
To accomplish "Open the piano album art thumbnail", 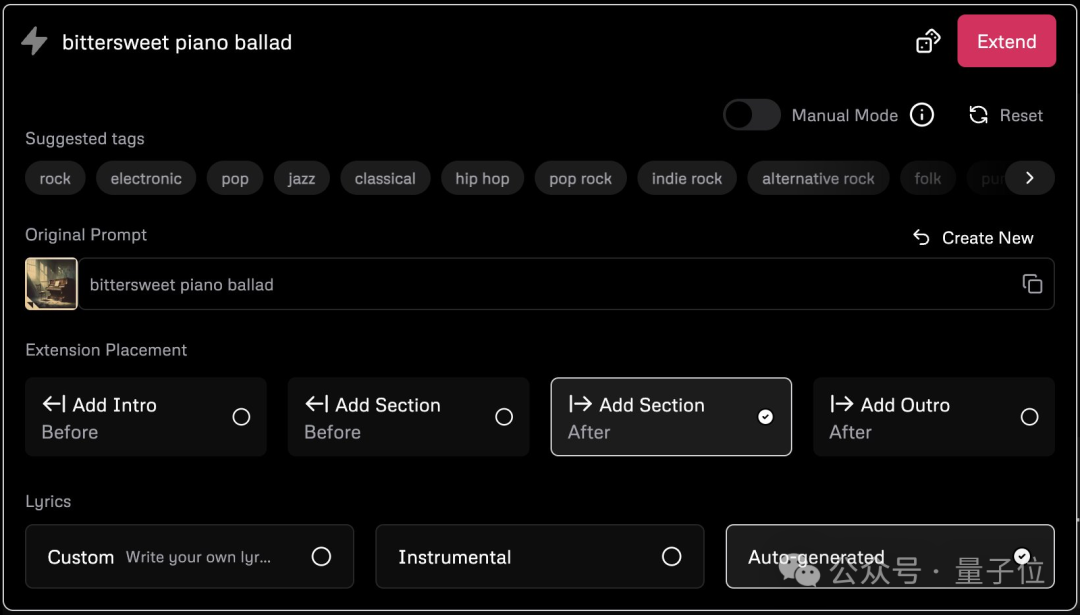I will [x=52, y=284].
